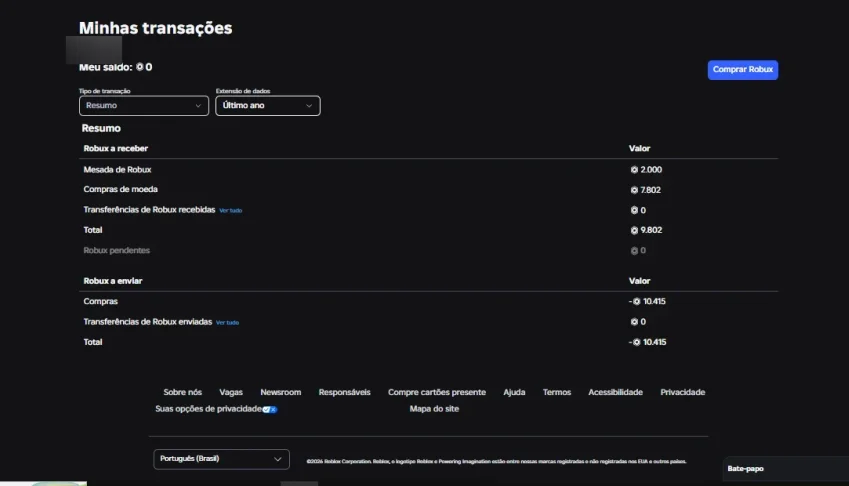Open Suas opções de privacidade link
Image resolution: width=849 pixels, height=486 pixels.
(208, 409)
